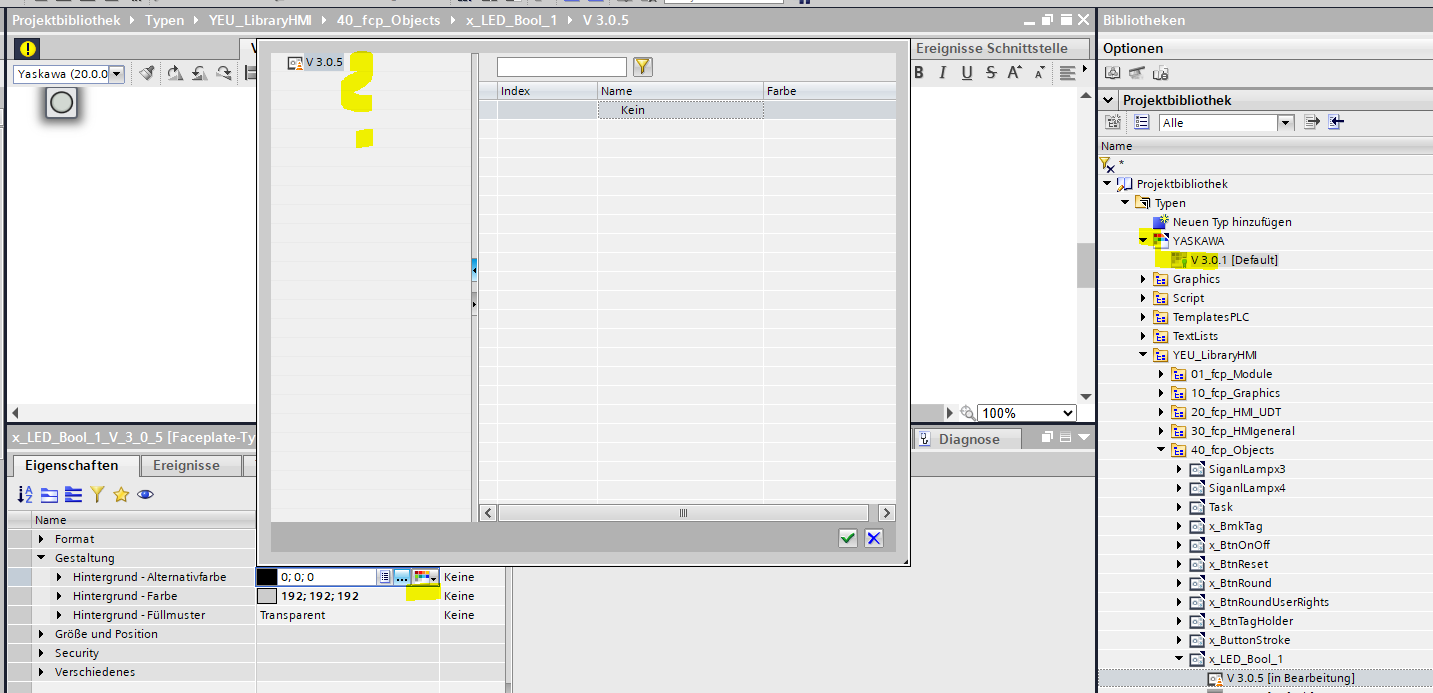The image size is (1433, 693).
Task: Open the Yaskawa style dropdown
Action: point(117,74)
